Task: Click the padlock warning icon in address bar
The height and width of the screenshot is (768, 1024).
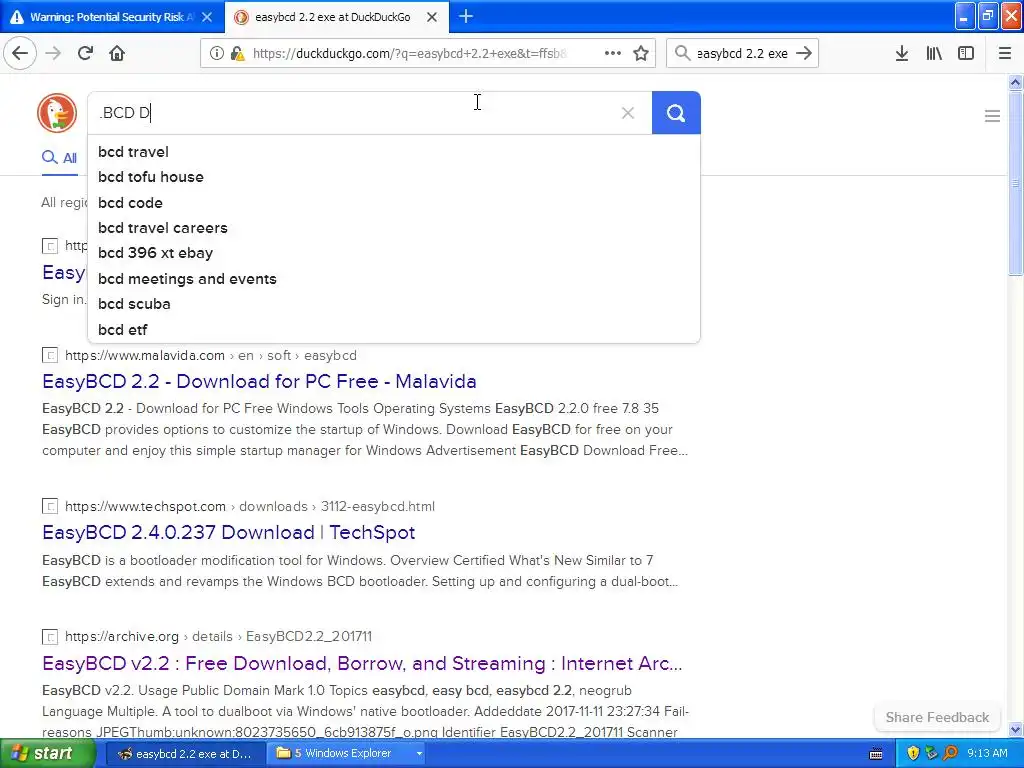Action: coord(238,54)
